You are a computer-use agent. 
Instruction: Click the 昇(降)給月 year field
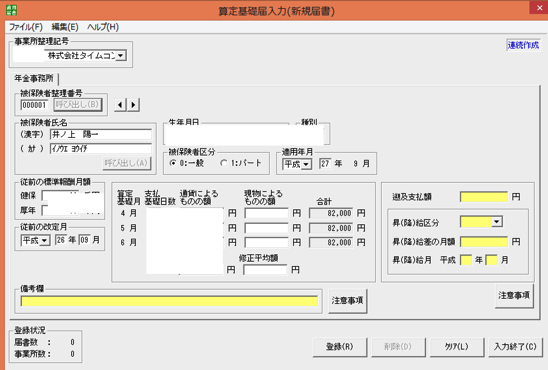coord(466,260)
